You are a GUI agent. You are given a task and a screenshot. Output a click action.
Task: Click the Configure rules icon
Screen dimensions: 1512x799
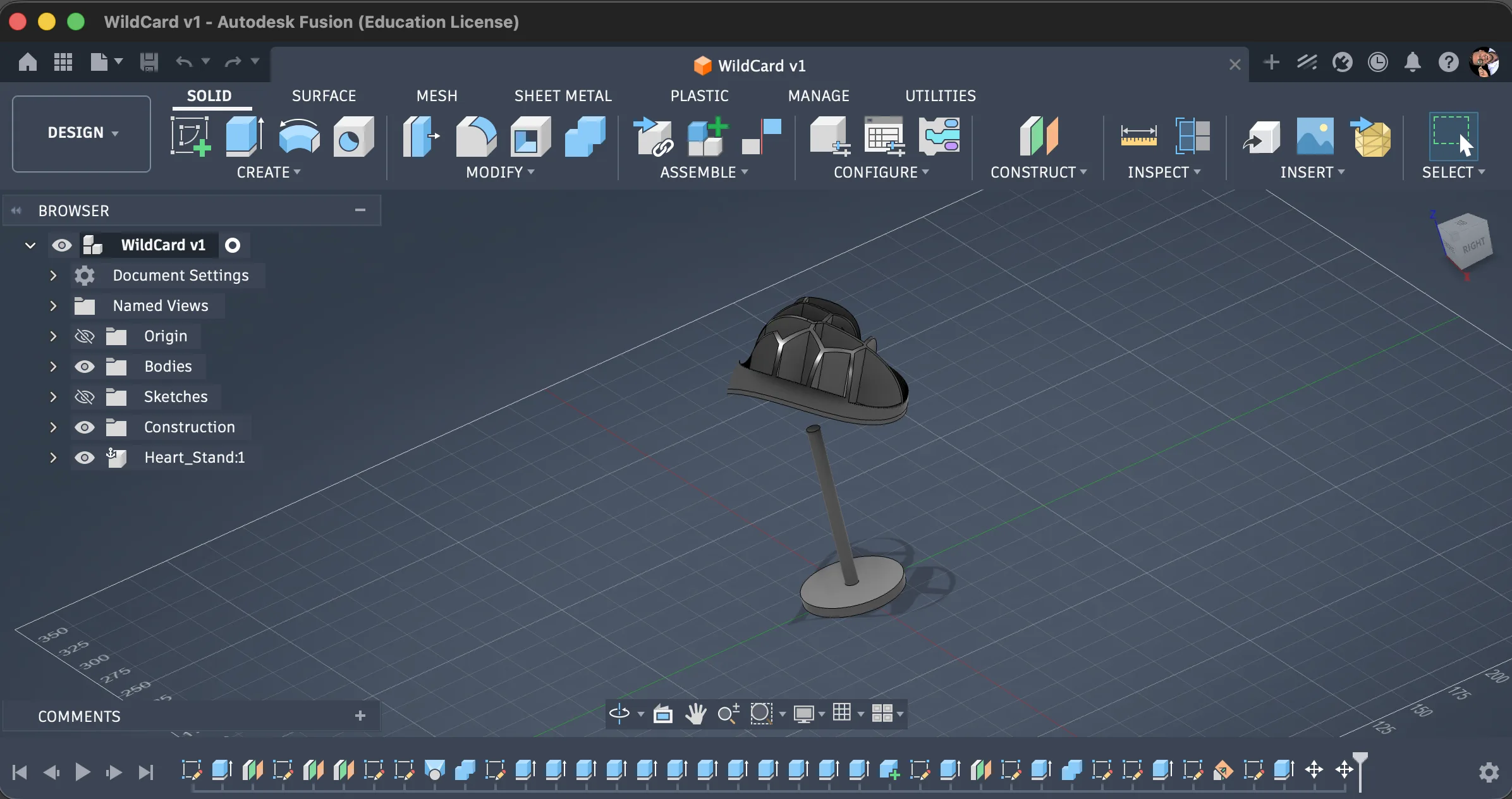939,136
